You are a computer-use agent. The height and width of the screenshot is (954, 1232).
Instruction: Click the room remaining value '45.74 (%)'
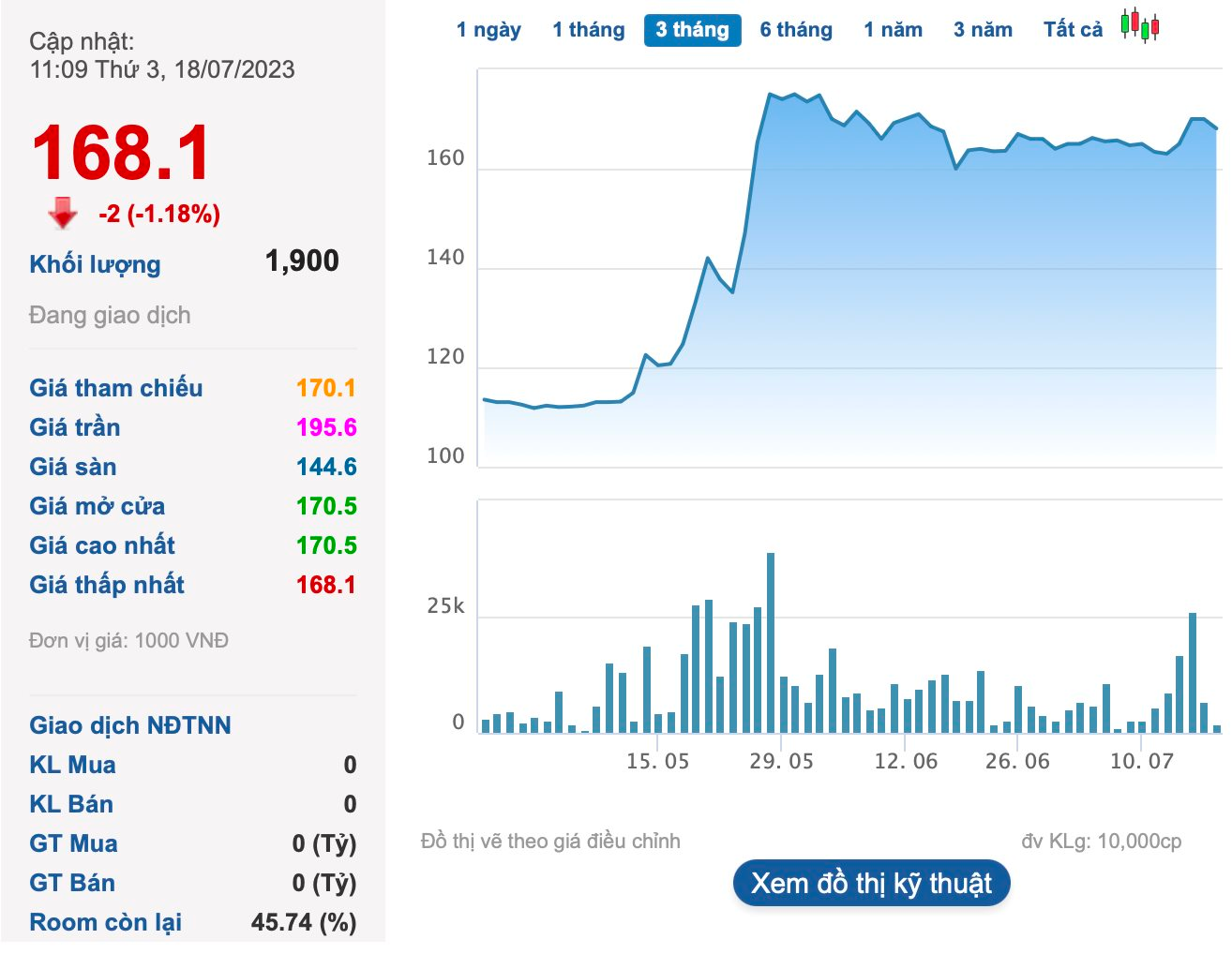pyautogui.click(x=304, y=922)
